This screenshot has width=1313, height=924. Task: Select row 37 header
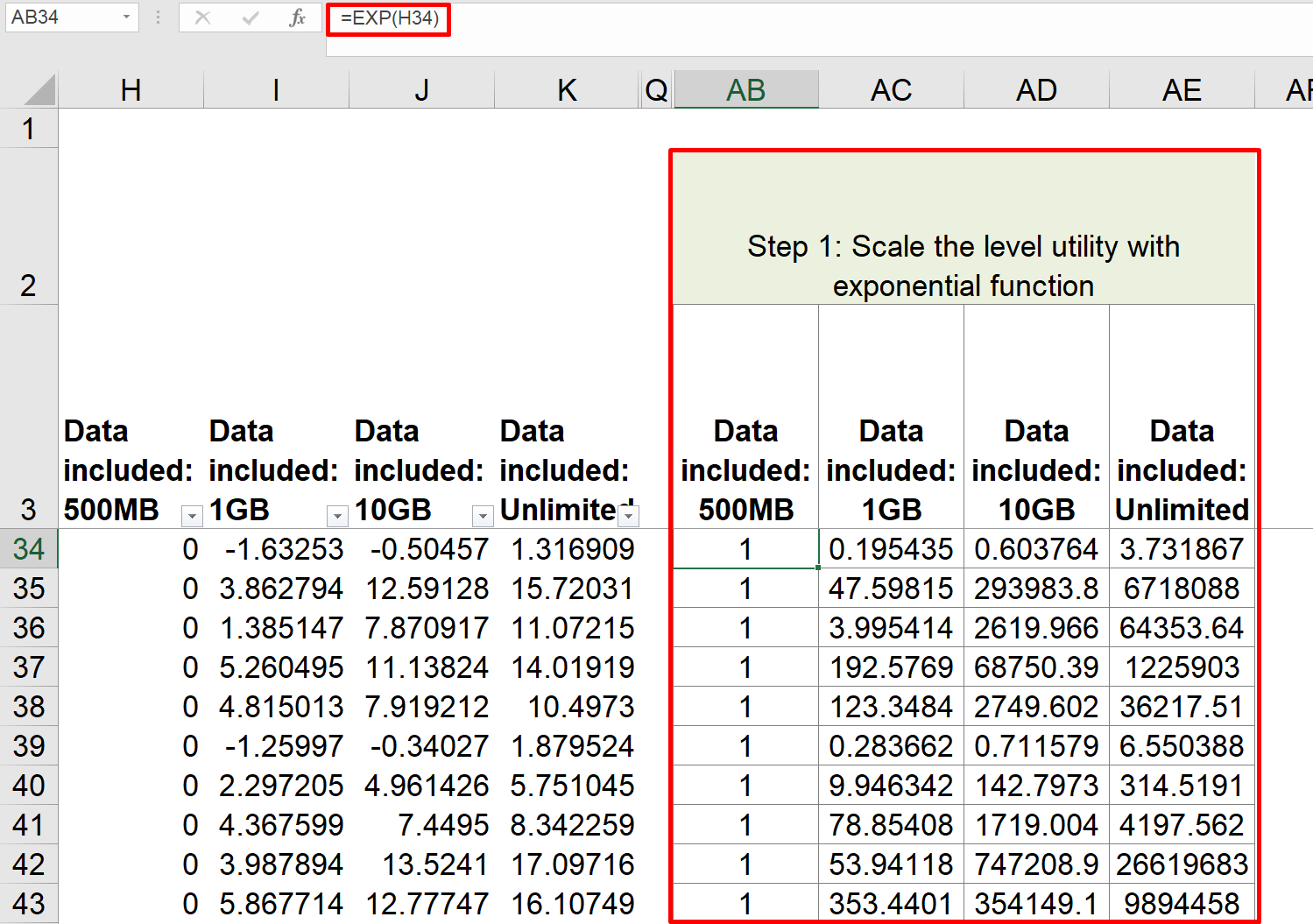29,667
